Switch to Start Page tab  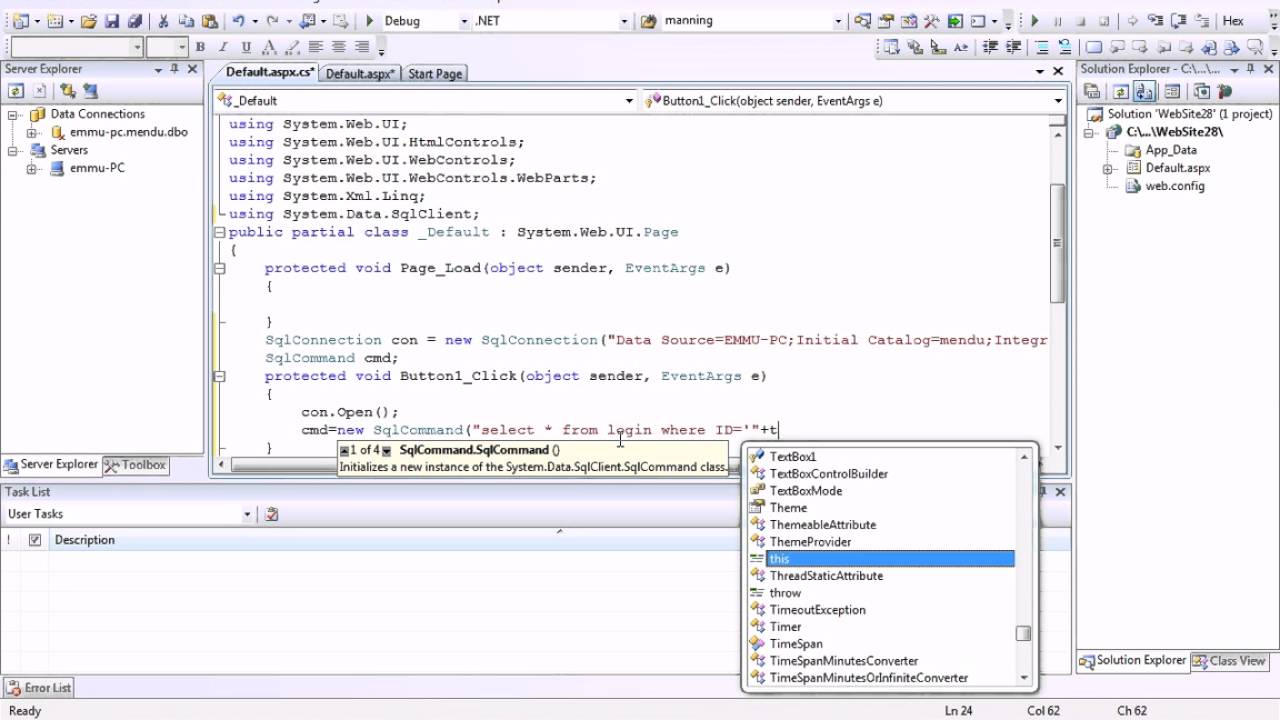[435, 73]
